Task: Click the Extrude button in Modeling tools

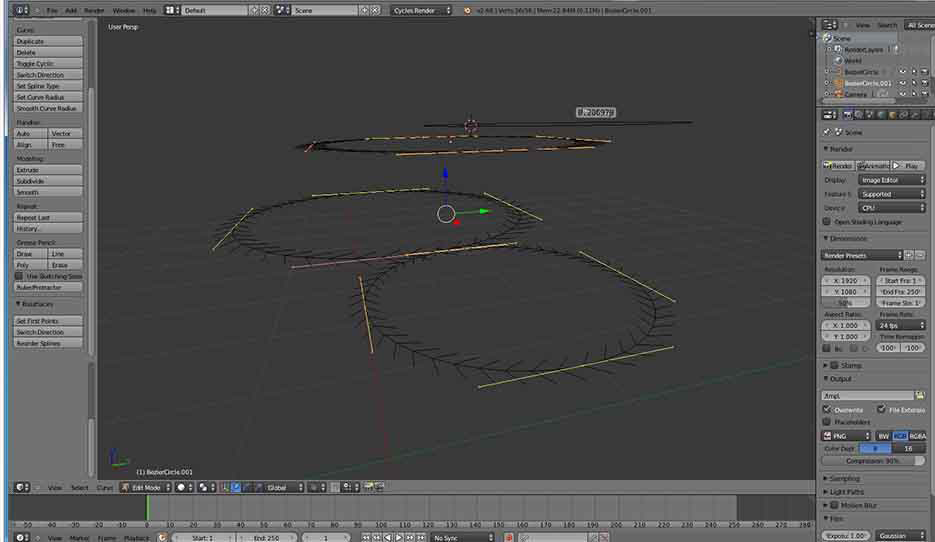Action: point(48,170)
